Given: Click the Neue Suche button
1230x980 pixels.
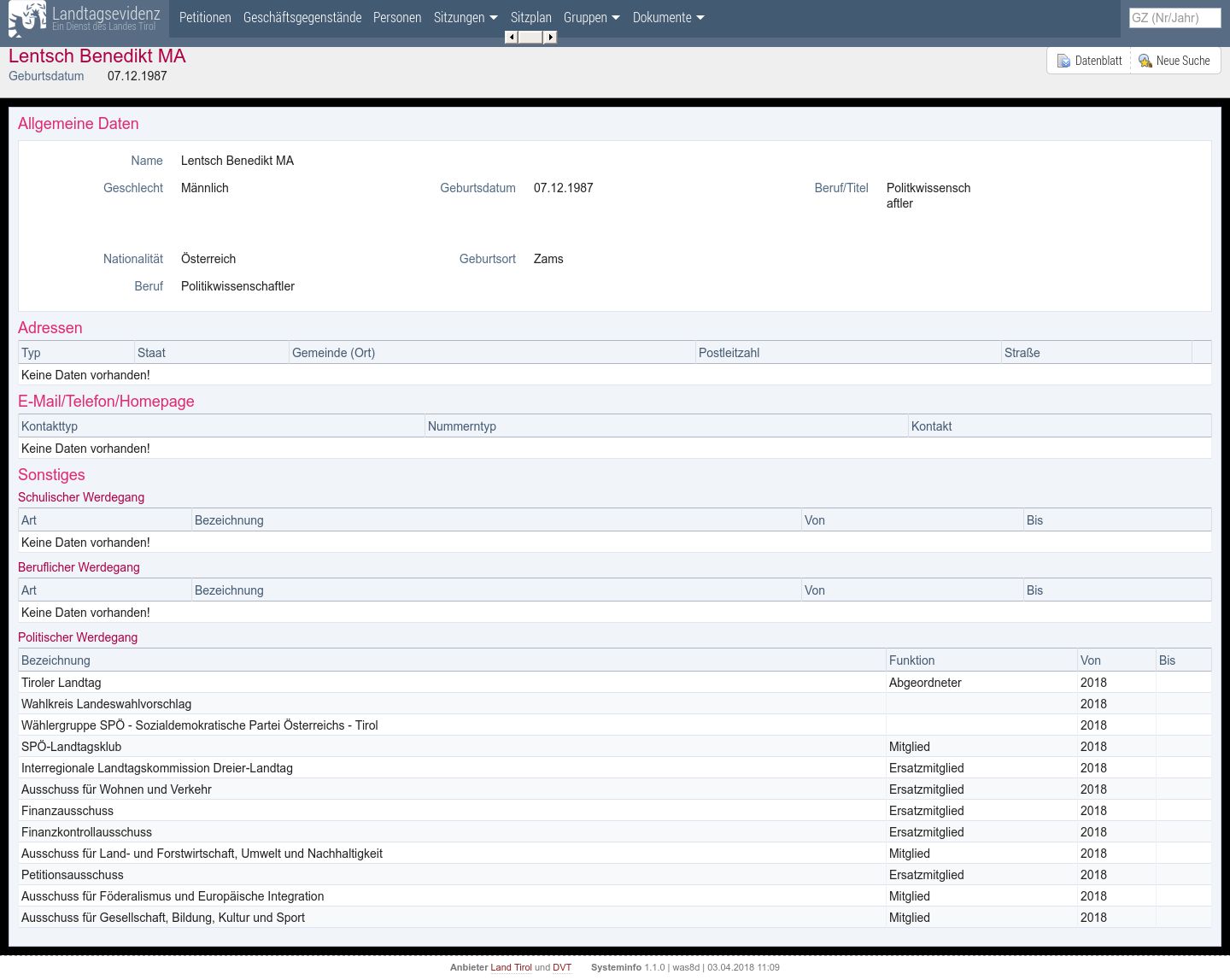Looking at the screenshot, I should coord(1175,61).
